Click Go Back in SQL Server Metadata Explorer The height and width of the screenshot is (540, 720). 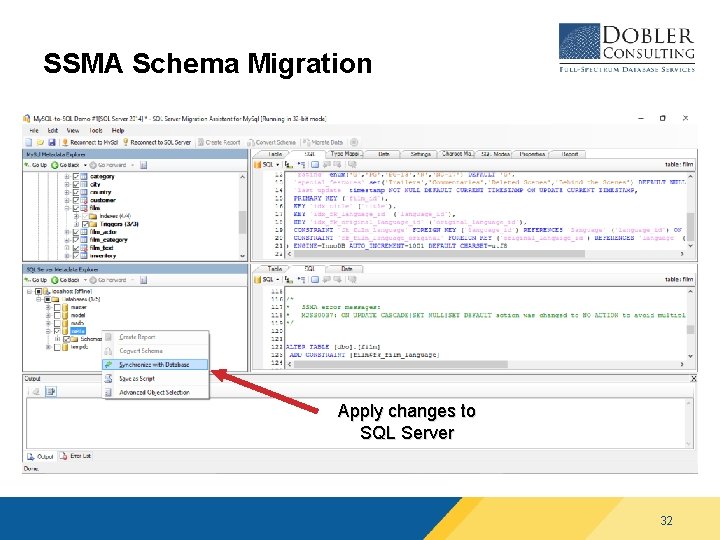coord(66,280)
